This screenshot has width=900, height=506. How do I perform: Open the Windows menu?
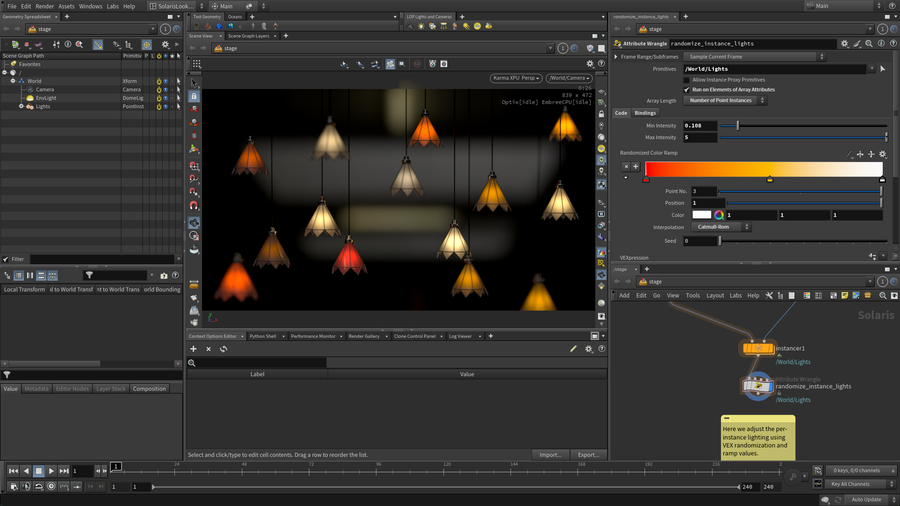click(90, 6)
